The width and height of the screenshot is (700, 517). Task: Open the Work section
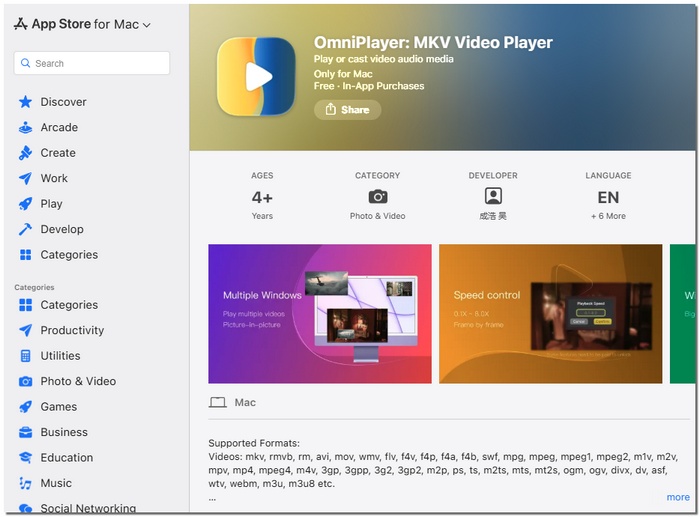coord(54,178)
